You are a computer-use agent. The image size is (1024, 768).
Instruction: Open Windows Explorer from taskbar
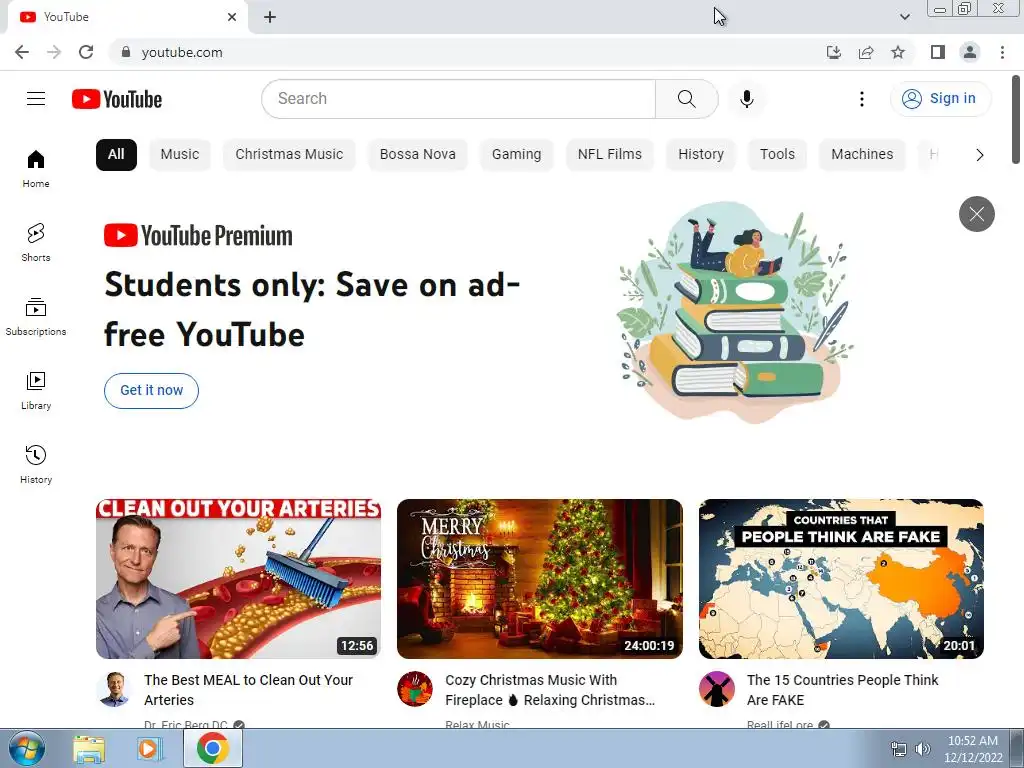(89, 749)
